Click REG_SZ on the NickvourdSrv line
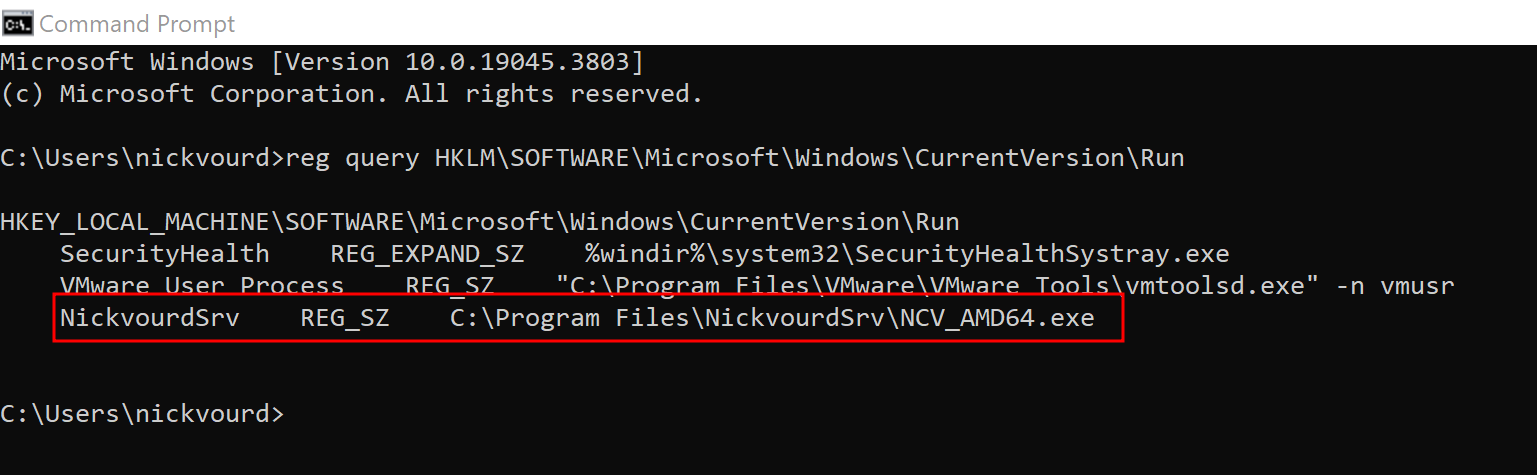This screenshot has height=475, width=1537. pos(344,319)
